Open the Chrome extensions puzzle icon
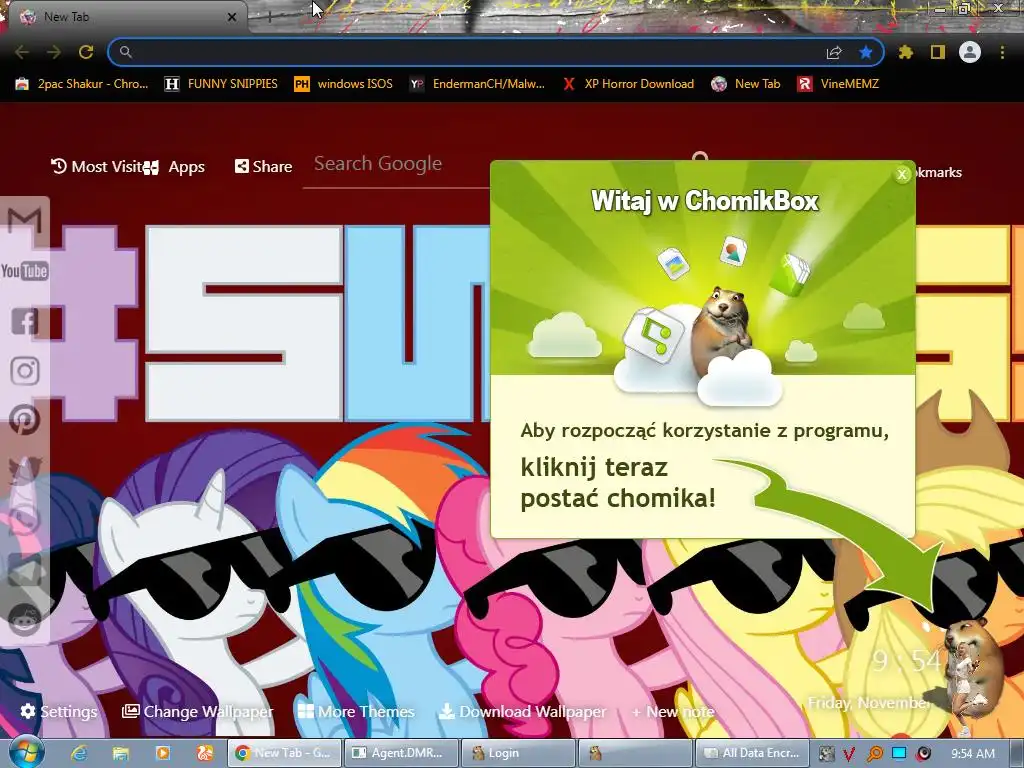This screenshot has width=1024, height=768. [905, 52]
